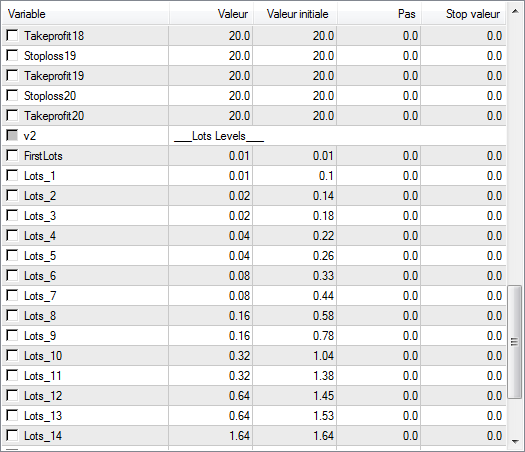Screen dimensions: 525x452
Task: Select the Takeprofit20 checkbox
Action: tap(12, 116)
